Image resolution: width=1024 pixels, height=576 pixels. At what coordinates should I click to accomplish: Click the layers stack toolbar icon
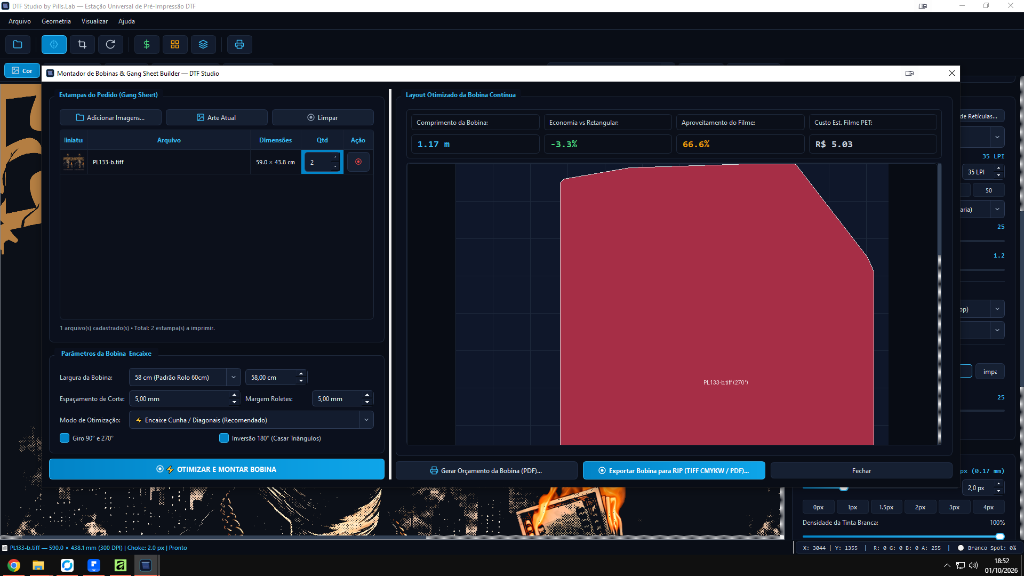(203, 44)
